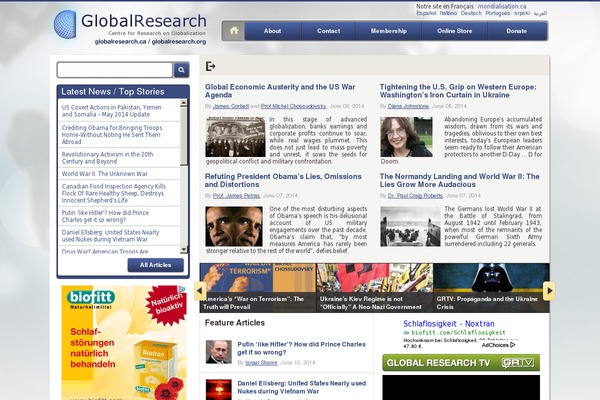600x400 pixels.
Task: Click the scroll up arrow in Latest News
Action: click(184, 103)
